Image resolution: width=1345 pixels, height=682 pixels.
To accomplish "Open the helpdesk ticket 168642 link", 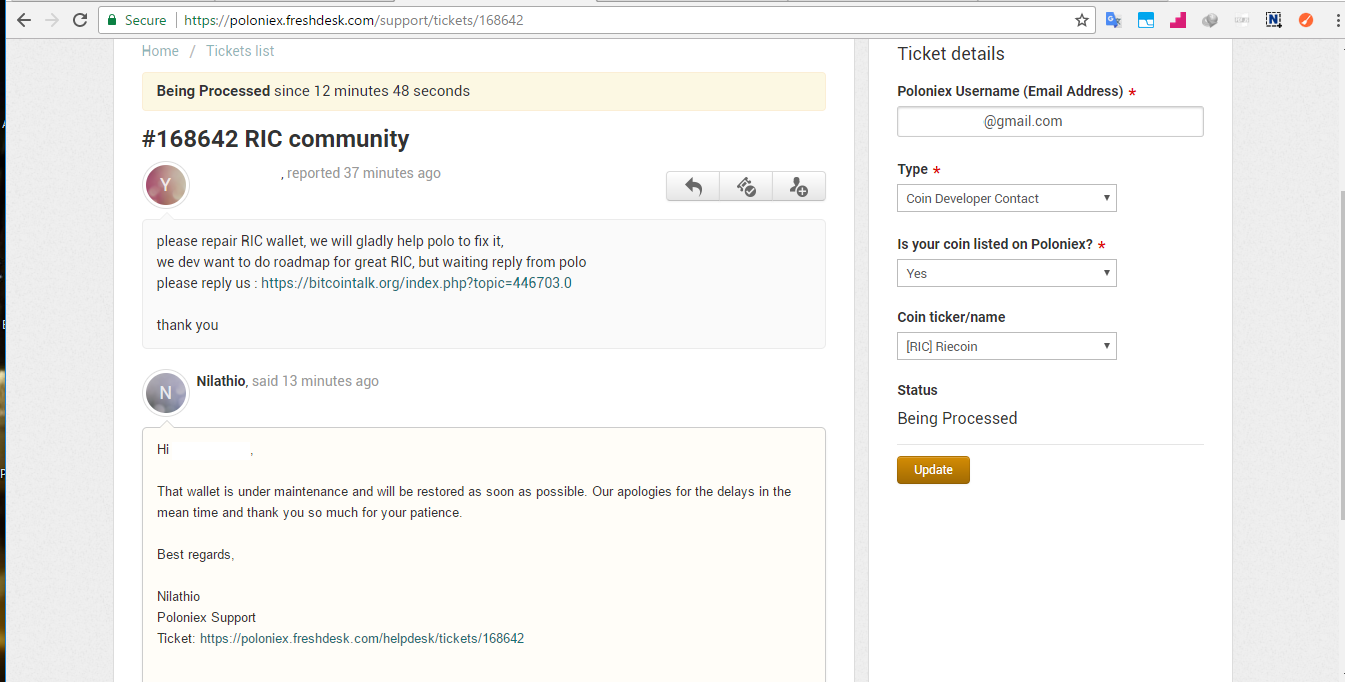I will coord(362,638).
